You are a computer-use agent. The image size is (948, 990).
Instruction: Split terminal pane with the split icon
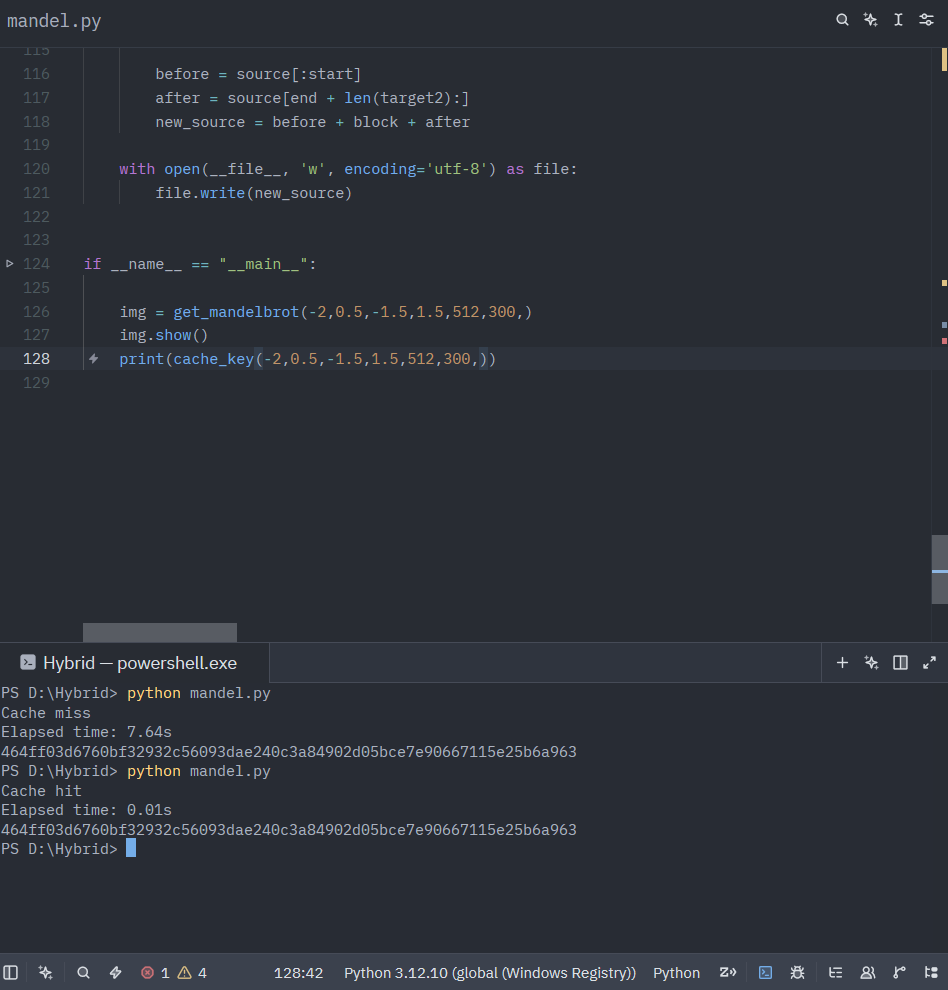[900, 663]
